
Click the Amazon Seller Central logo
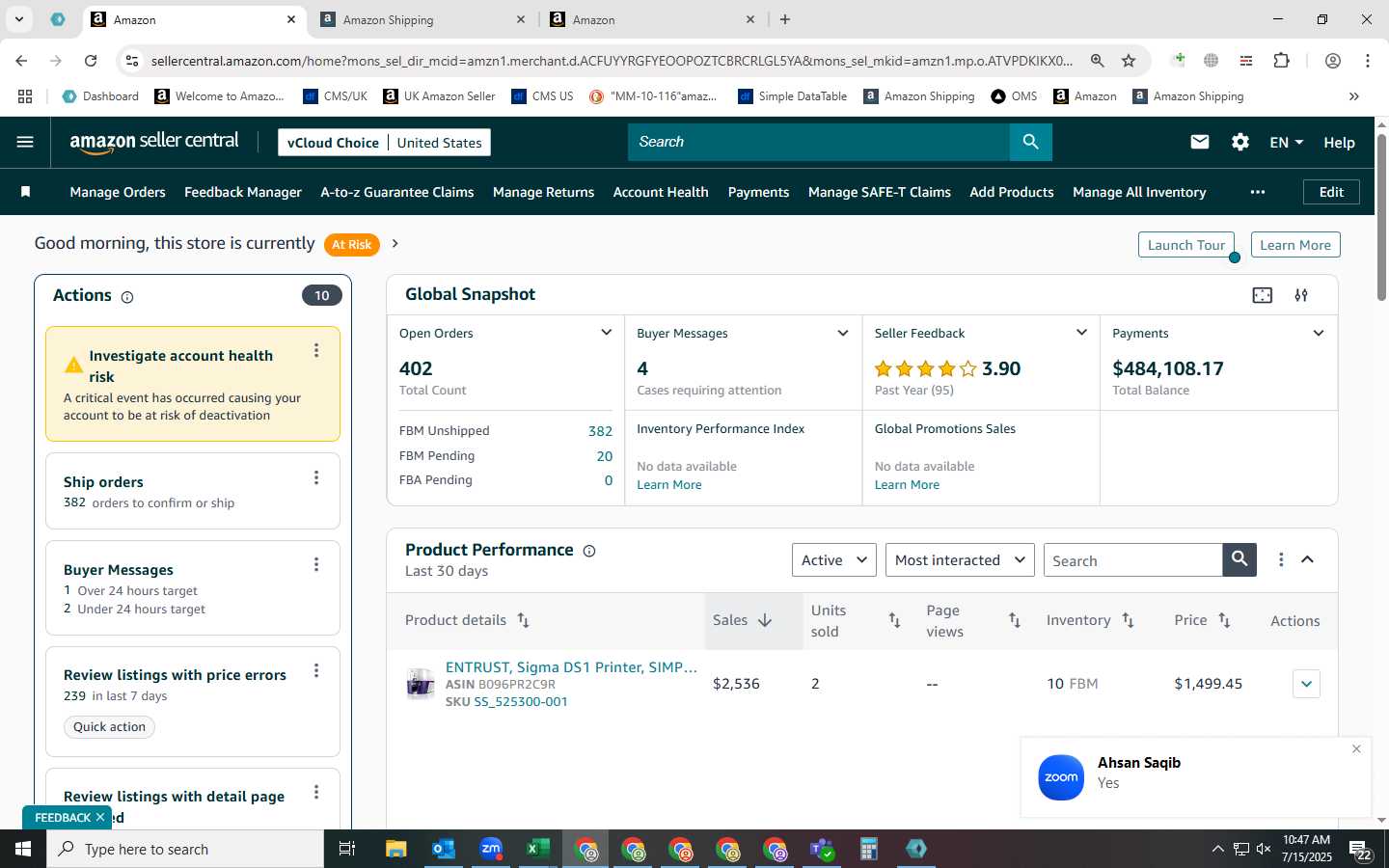(154, 142)
